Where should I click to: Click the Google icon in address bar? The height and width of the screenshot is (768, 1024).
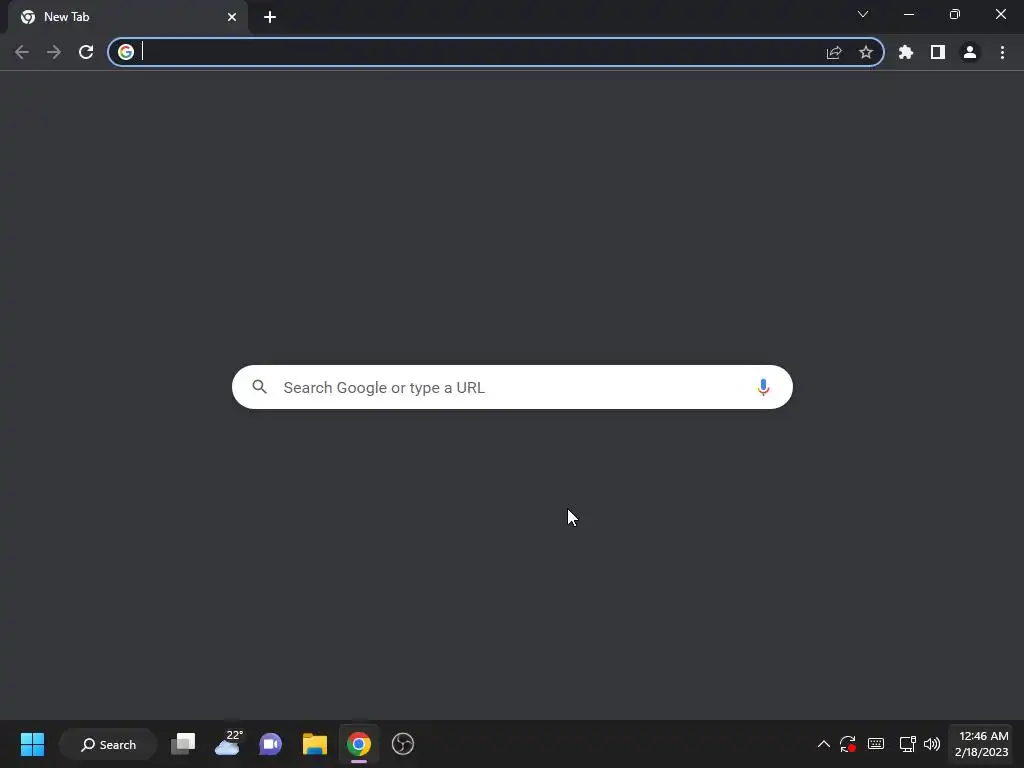[x=126, y=52]
